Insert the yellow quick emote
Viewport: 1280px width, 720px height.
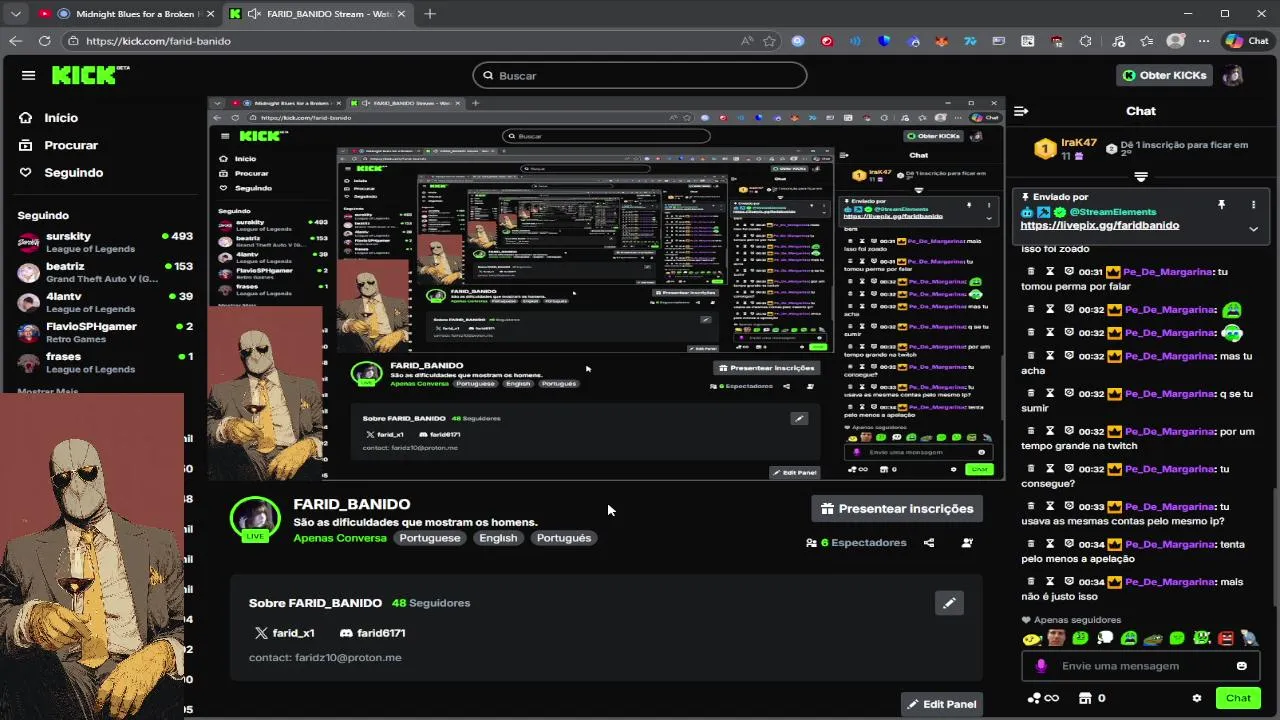tap(1032, 638)
